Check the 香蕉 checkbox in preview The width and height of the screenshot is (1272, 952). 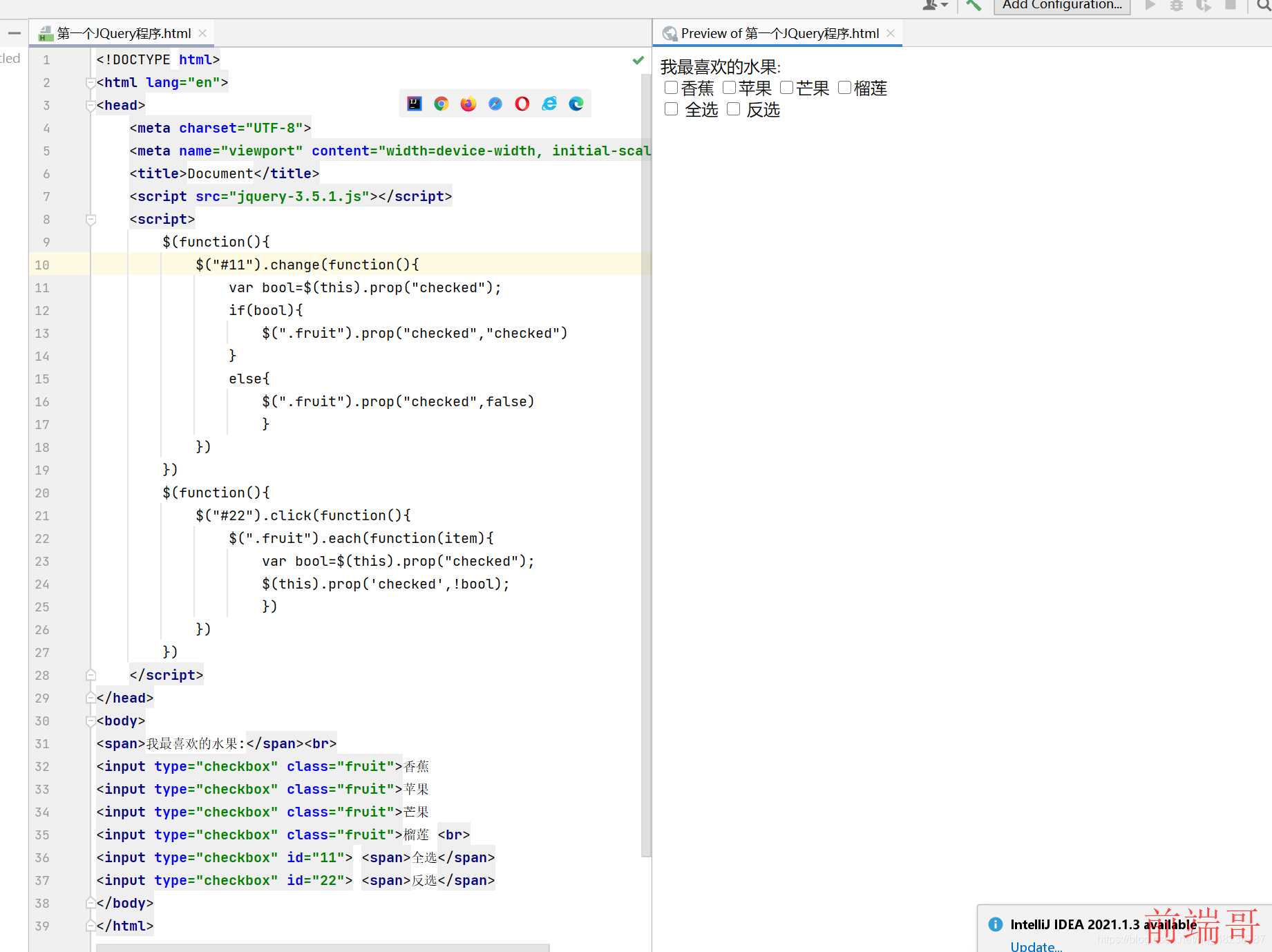[671, 88]
